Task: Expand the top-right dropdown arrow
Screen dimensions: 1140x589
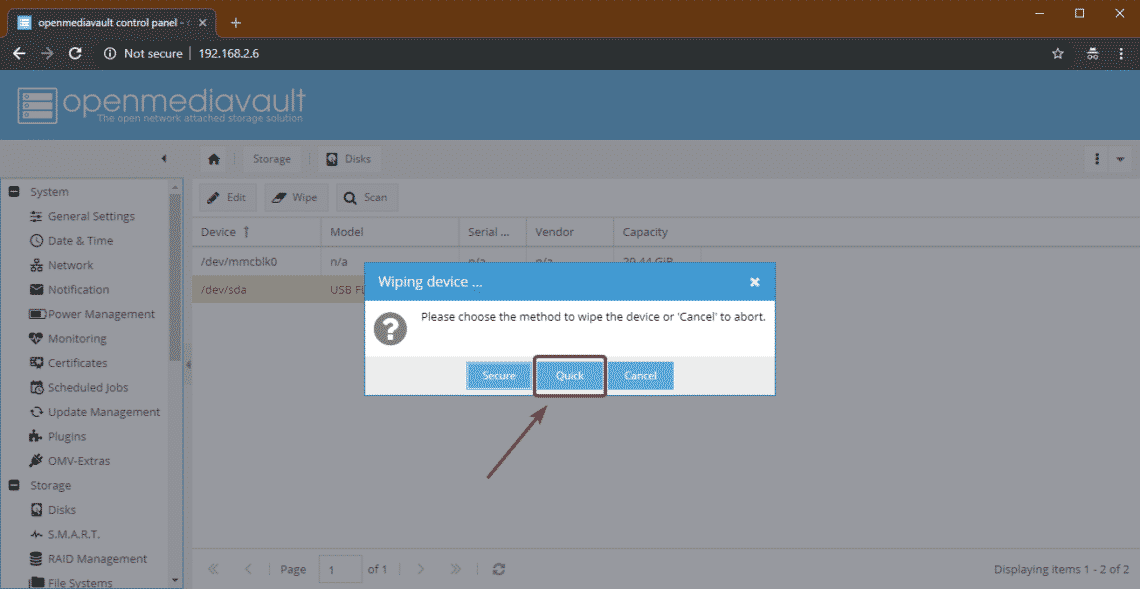Action: 1120,159
